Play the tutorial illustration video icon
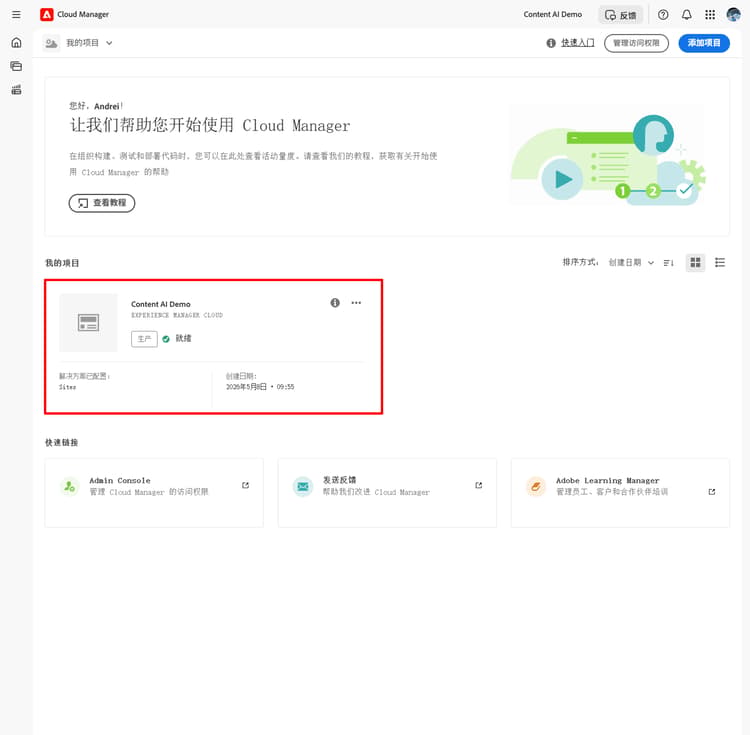 coord(562,179)
